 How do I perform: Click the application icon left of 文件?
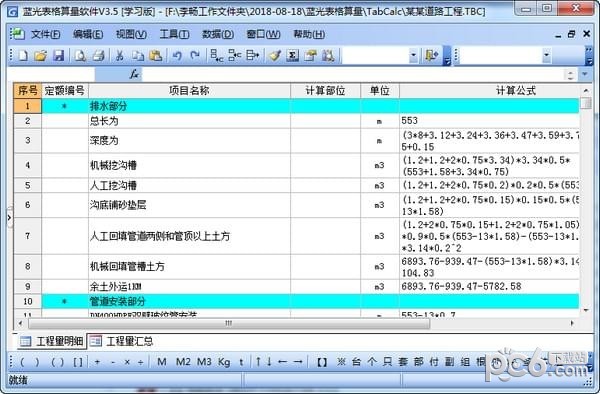pyautogui.click(x=17, y=34)
